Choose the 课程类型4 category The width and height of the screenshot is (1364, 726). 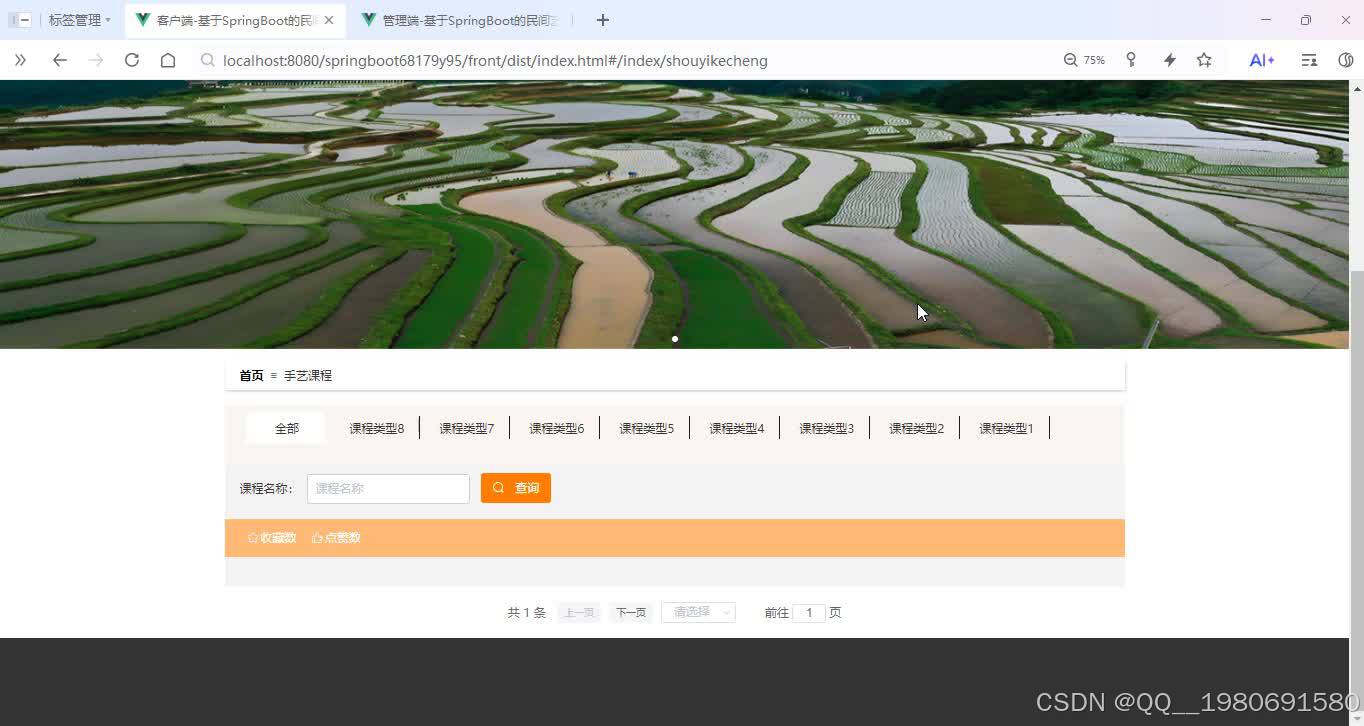click(736, 428)
